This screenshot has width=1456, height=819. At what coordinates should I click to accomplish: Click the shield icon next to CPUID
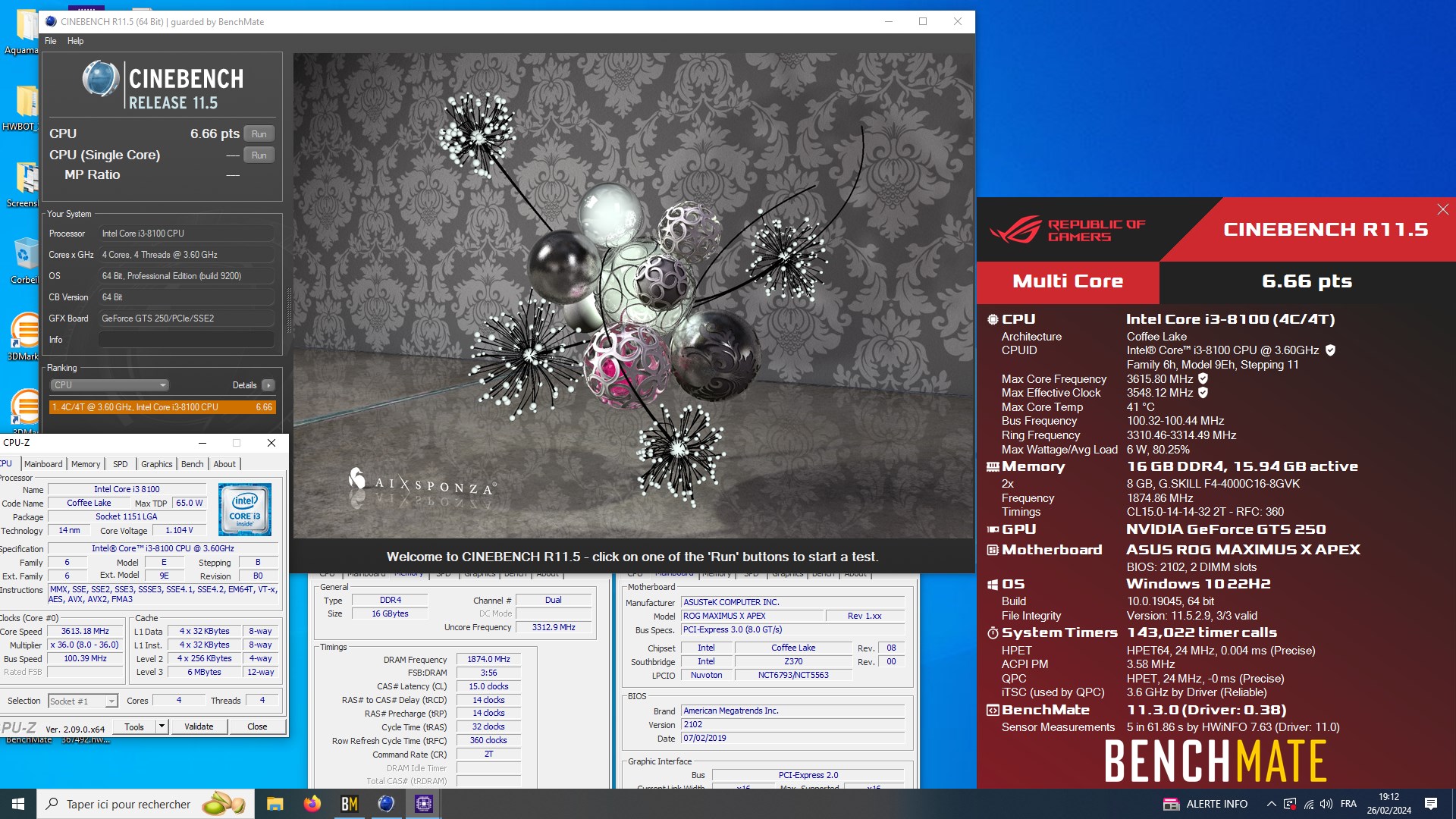[x=1330, y=350]
